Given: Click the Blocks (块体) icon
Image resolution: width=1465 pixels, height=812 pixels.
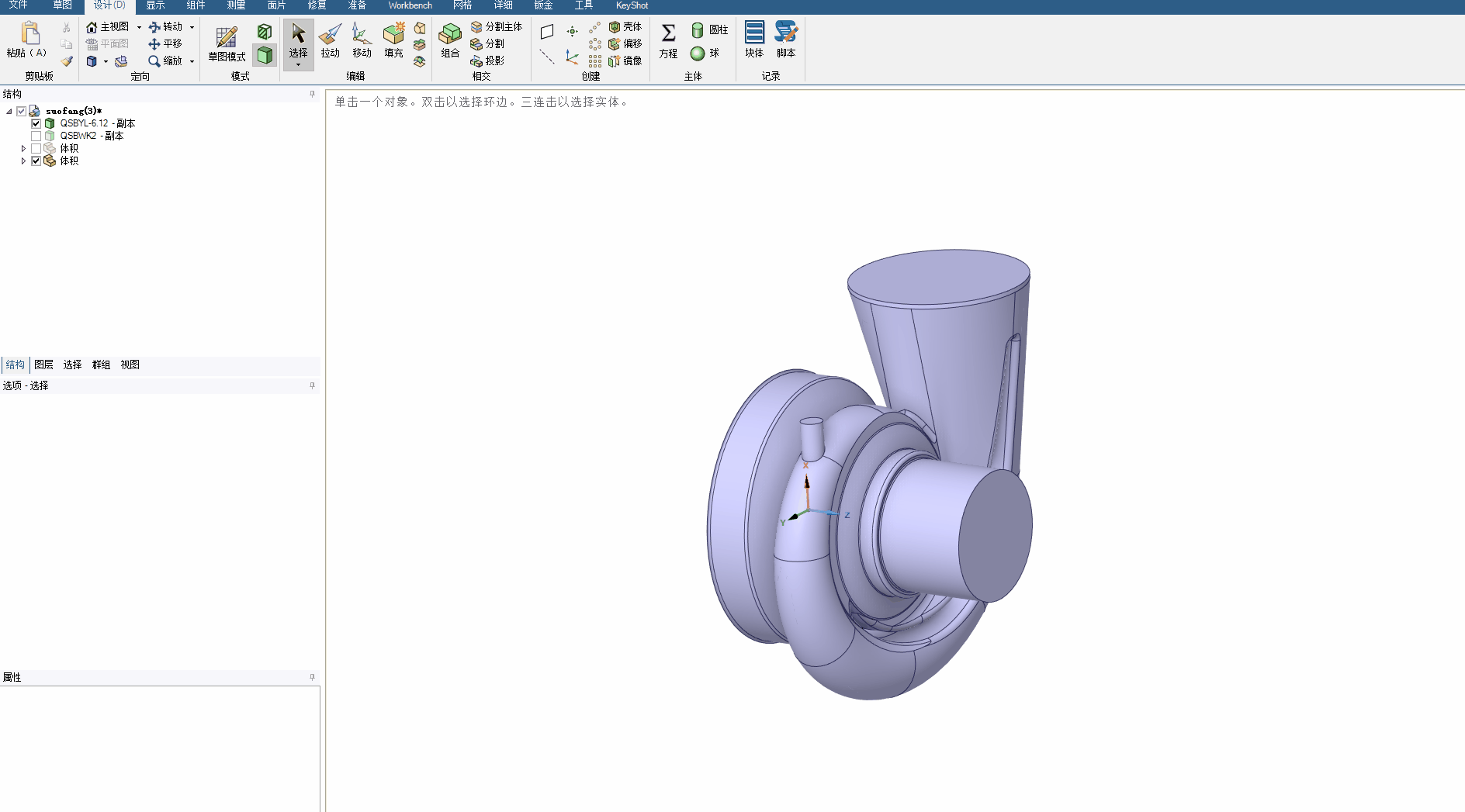Looking at the screenshot, I should click(754, 41).
